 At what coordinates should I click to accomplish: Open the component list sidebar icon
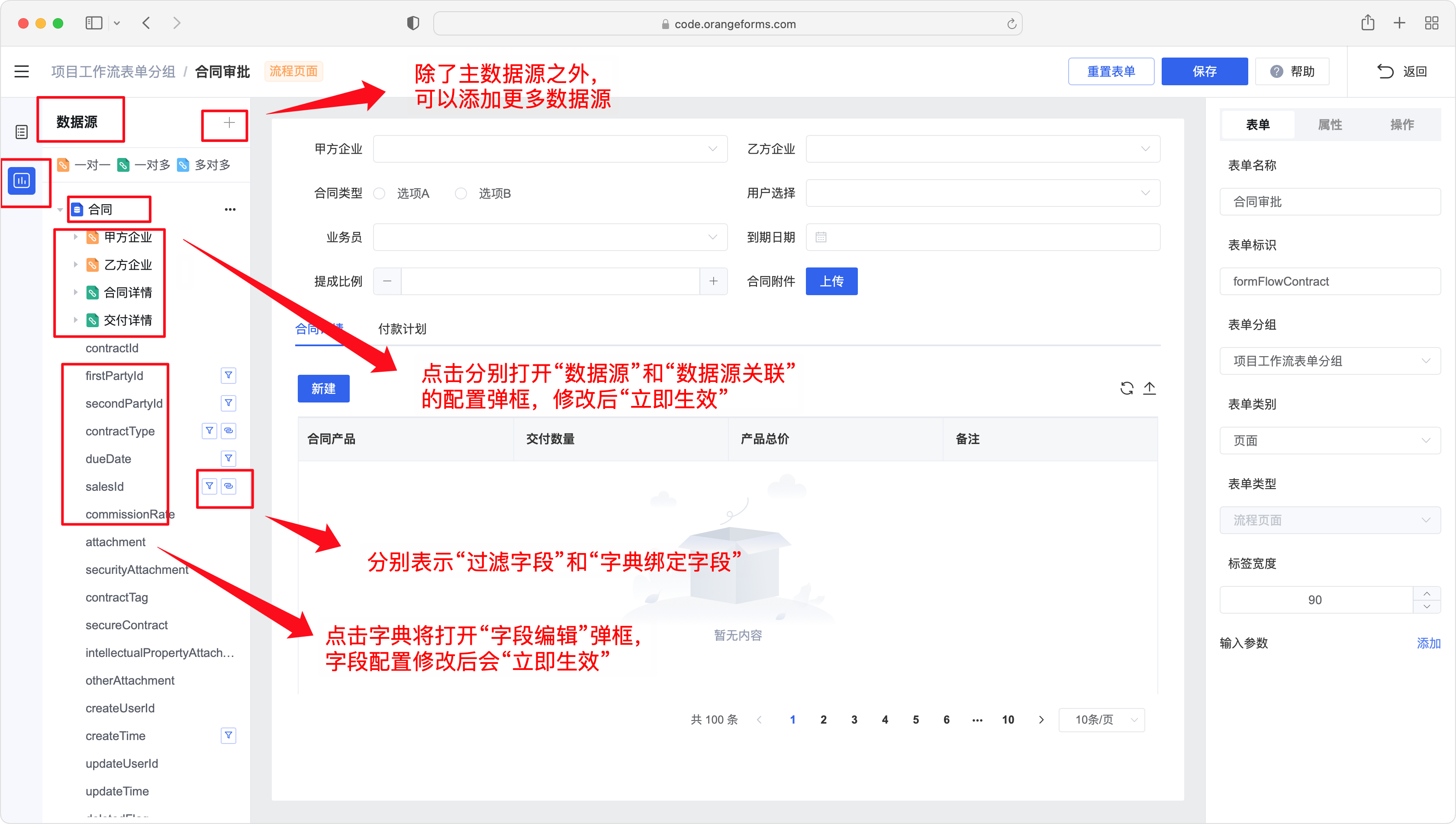click(x=22, y=132)
